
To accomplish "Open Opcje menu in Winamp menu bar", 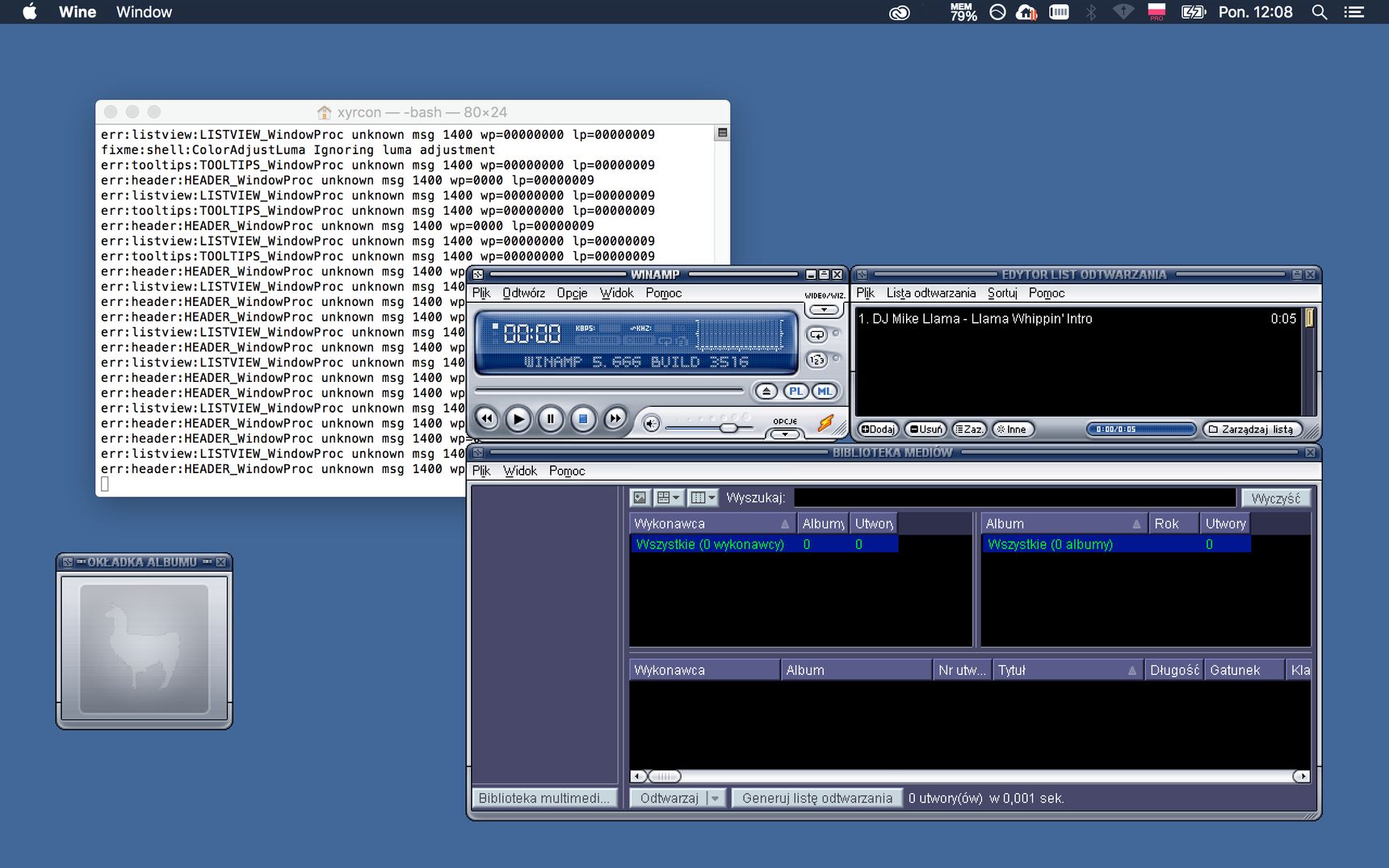I will 572,293.
